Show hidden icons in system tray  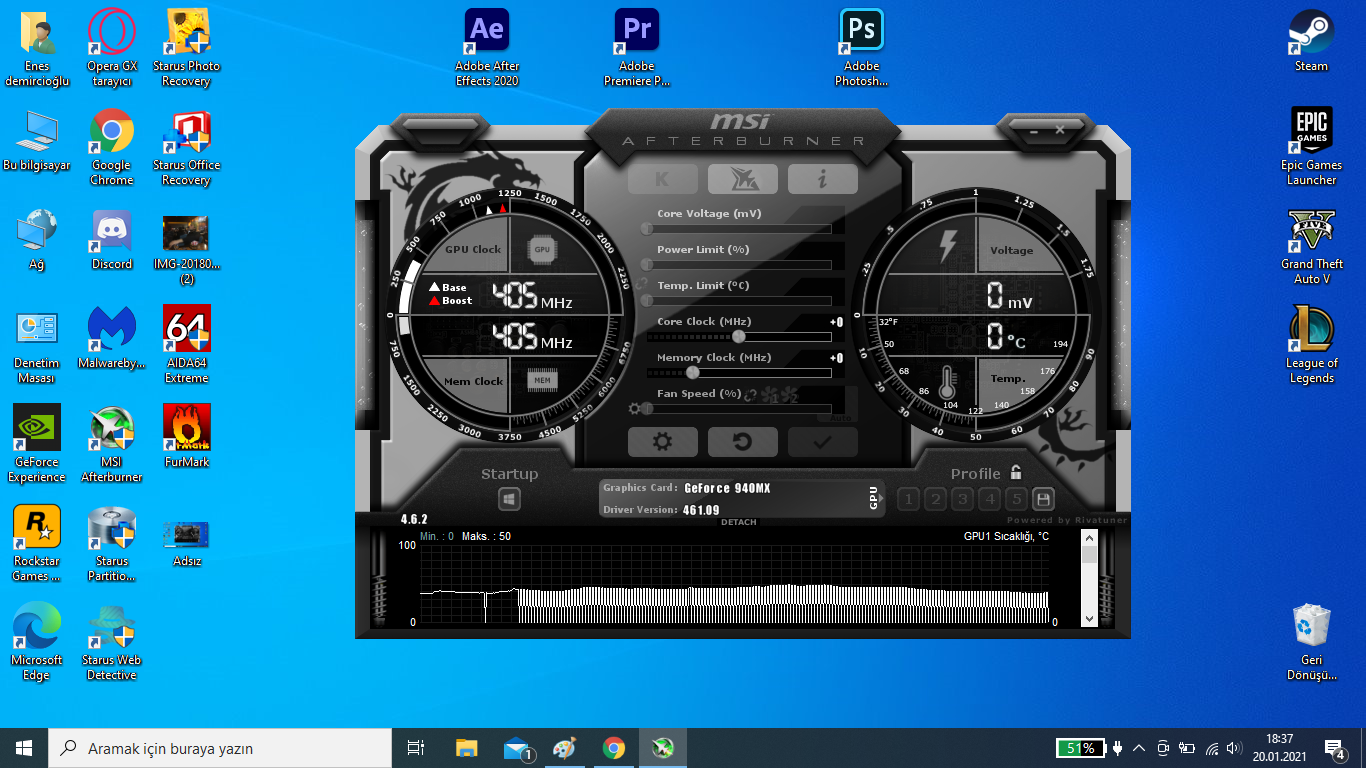tap(1138, 748)
